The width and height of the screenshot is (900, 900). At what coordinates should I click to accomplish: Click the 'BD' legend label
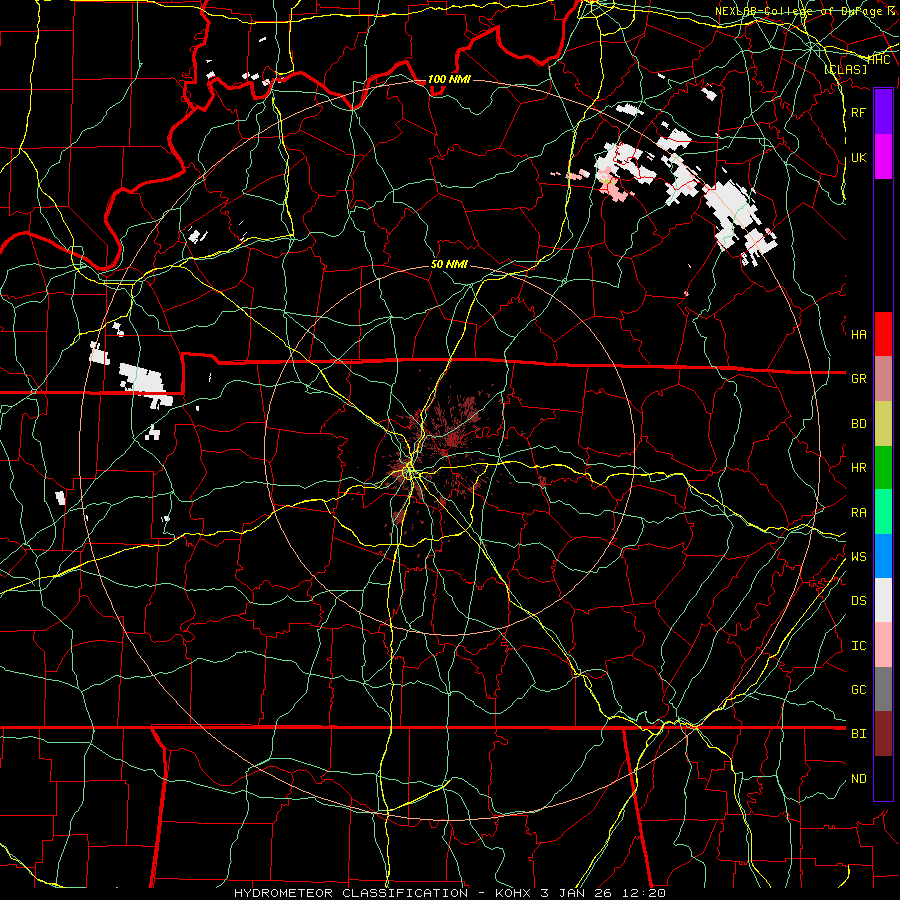coord(858,424)
